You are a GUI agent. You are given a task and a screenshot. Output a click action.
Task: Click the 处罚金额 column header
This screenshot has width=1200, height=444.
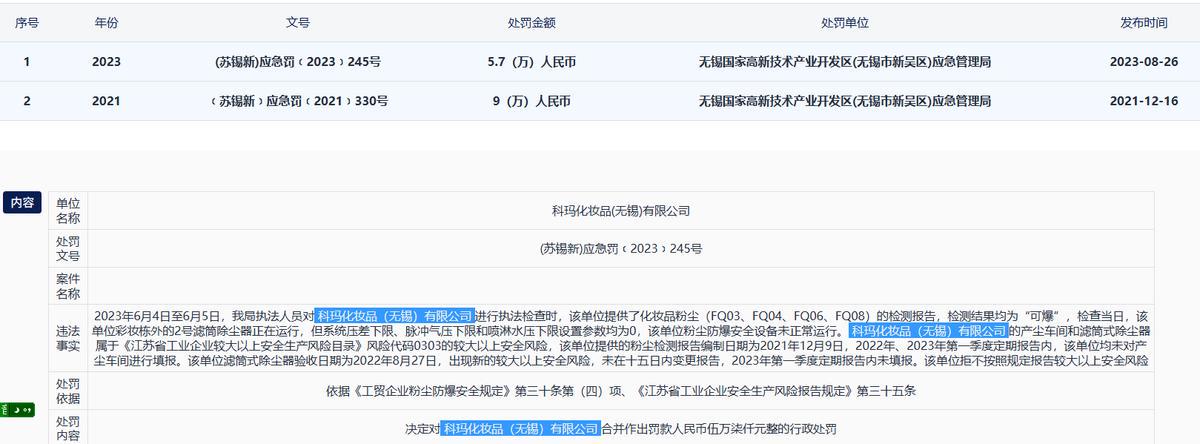coord(531,22)
